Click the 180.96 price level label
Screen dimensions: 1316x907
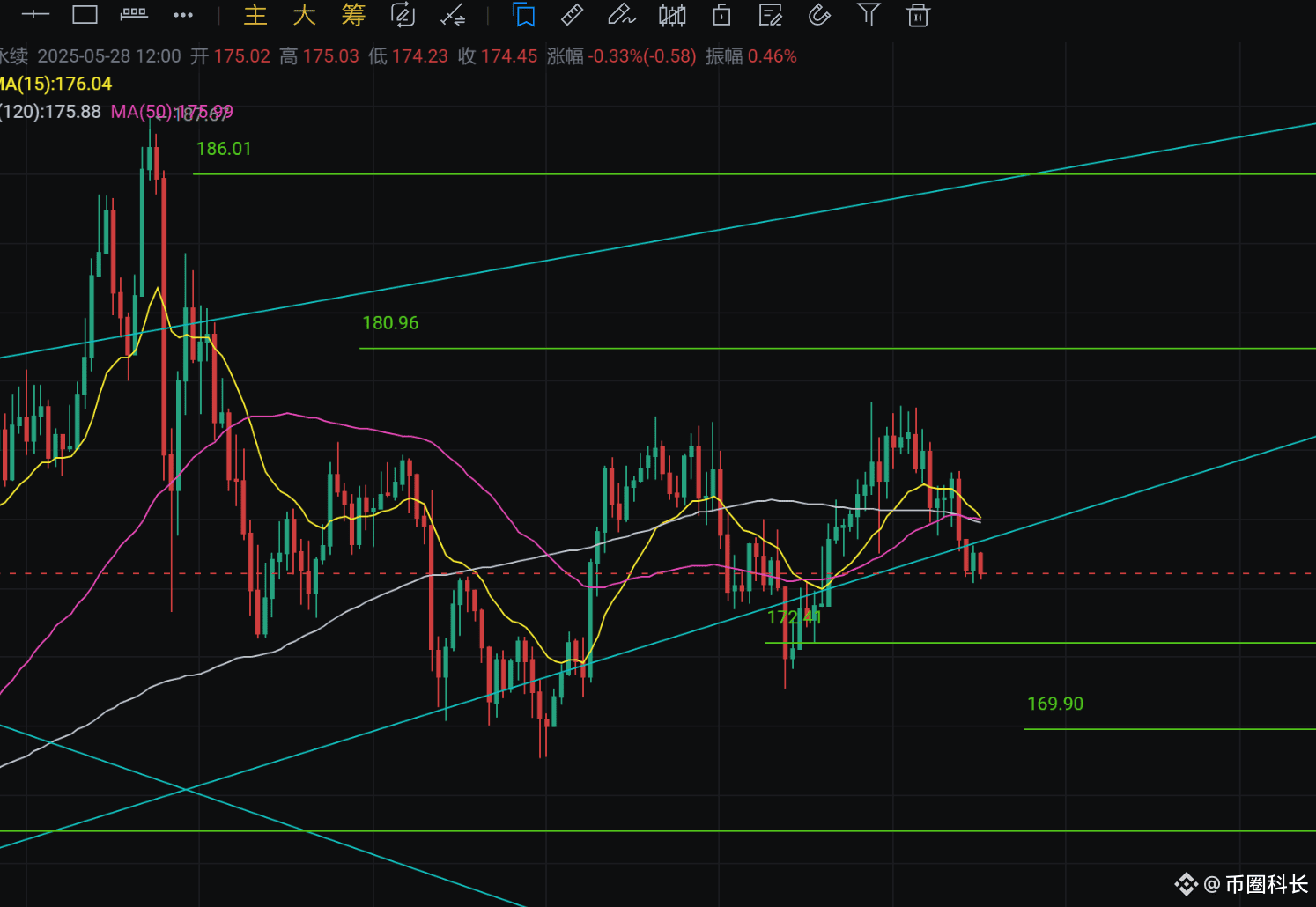tap(390, 323)
